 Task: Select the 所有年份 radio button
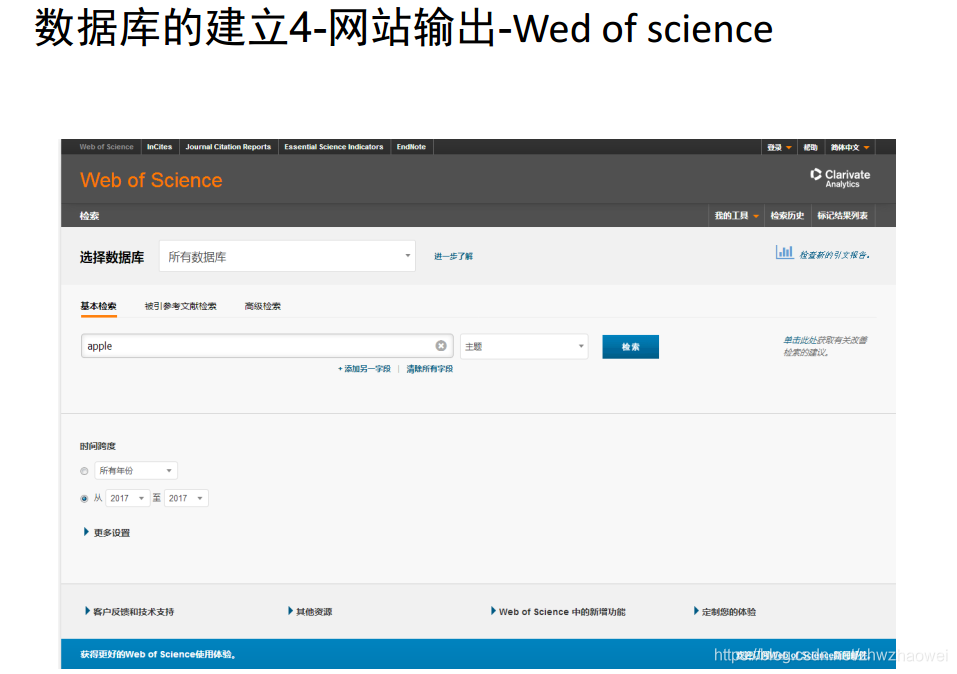pos(84,471)
